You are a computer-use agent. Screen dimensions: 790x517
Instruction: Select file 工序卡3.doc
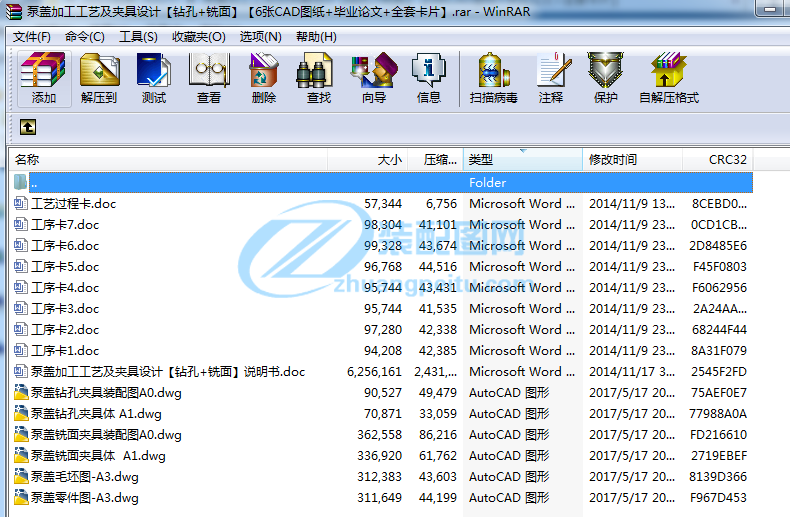click(65, 308)
